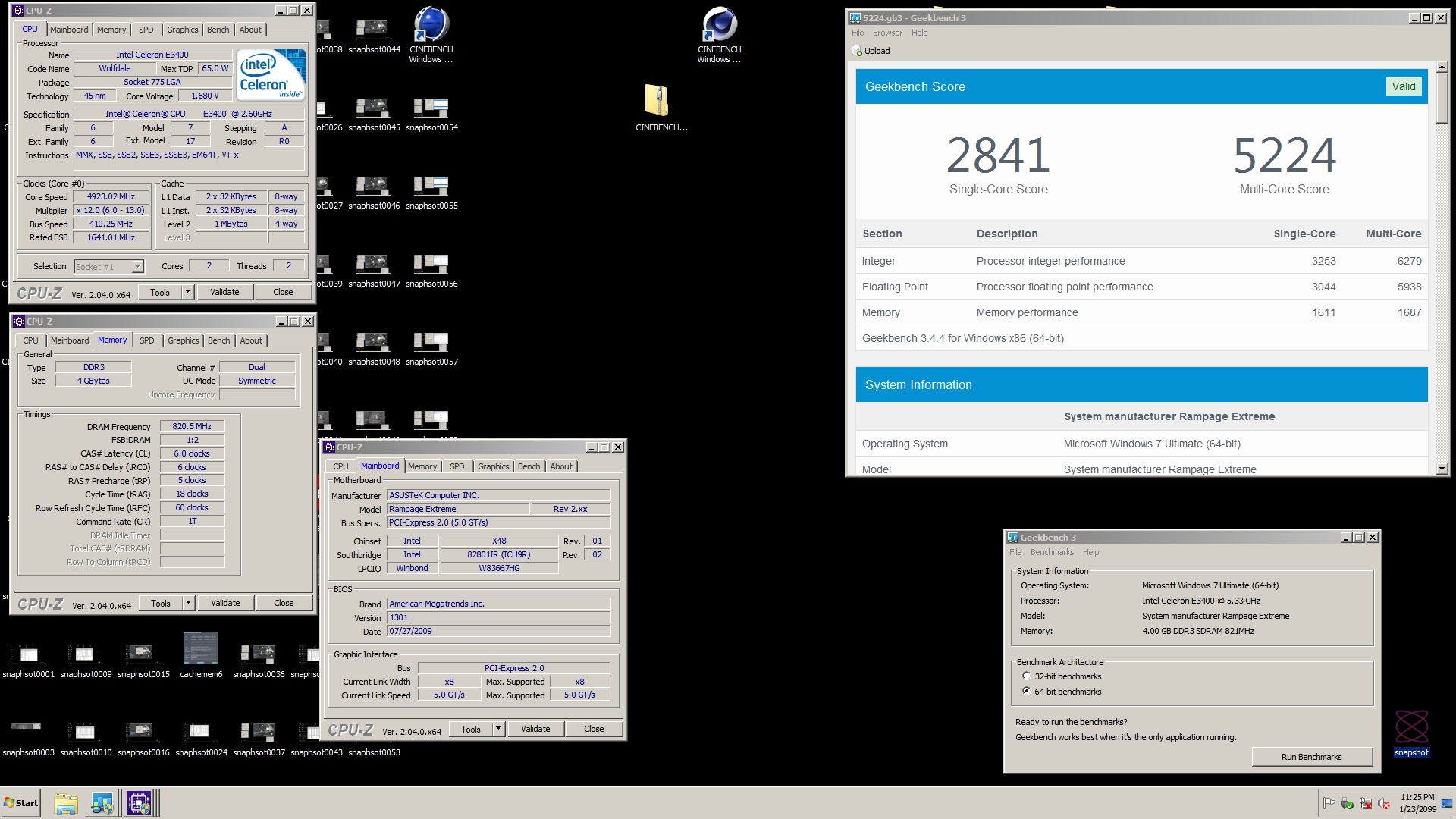Switch to Geekbench via its taskbar icon

click(x=102, y=803)
